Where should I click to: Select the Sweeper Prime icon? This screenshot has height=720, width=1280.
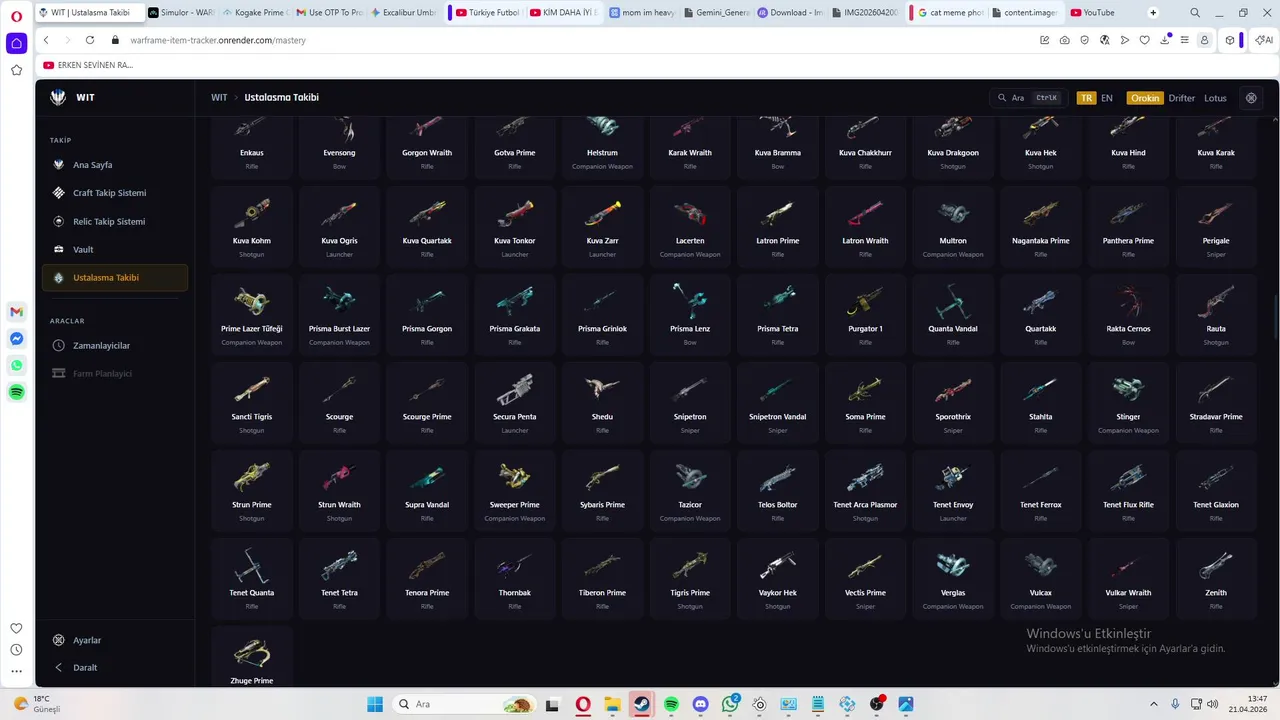515,477
